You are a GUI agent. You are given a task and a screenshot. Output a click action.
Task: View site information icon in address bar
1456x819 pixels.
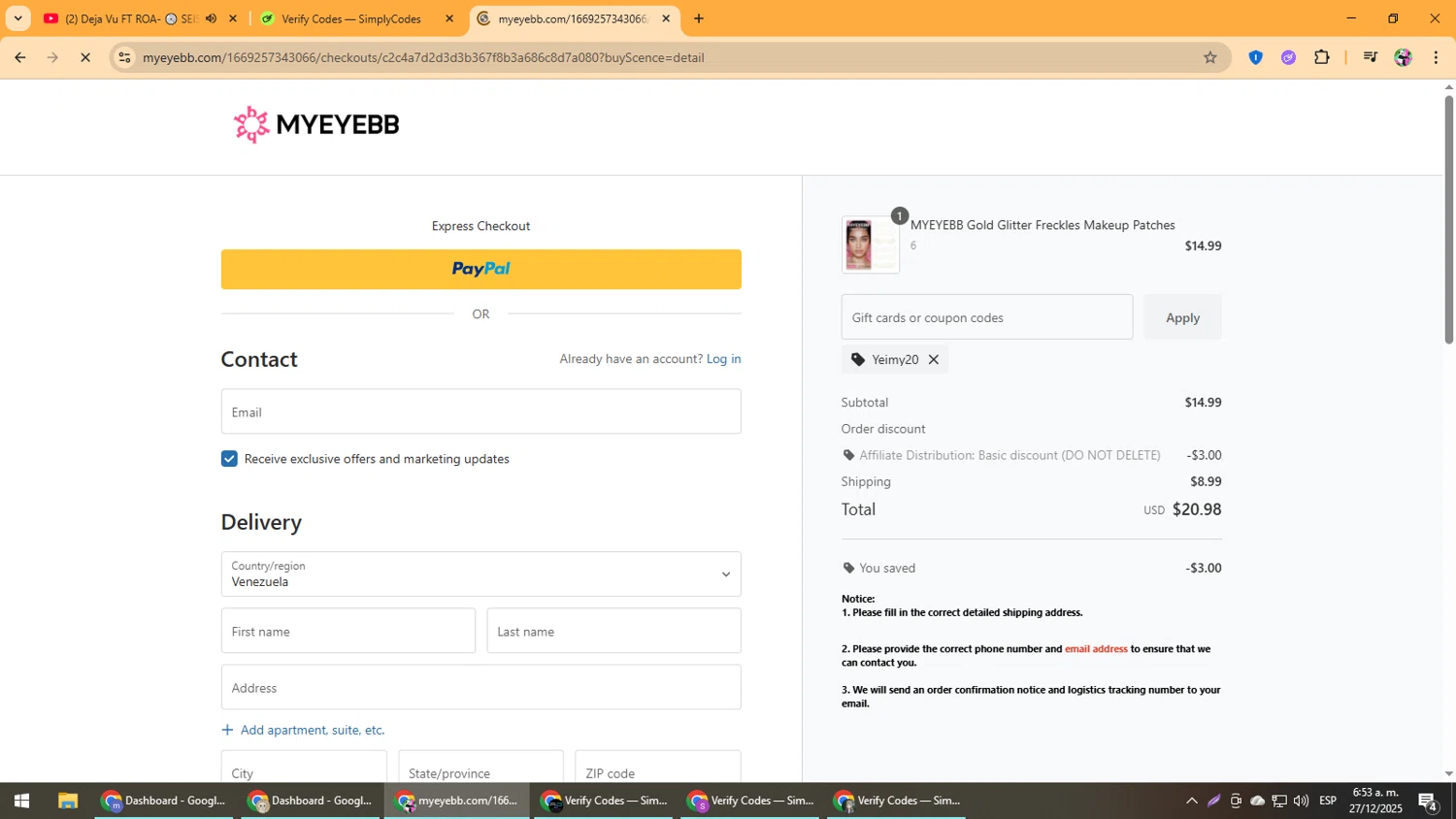click(x=124, y=57)
